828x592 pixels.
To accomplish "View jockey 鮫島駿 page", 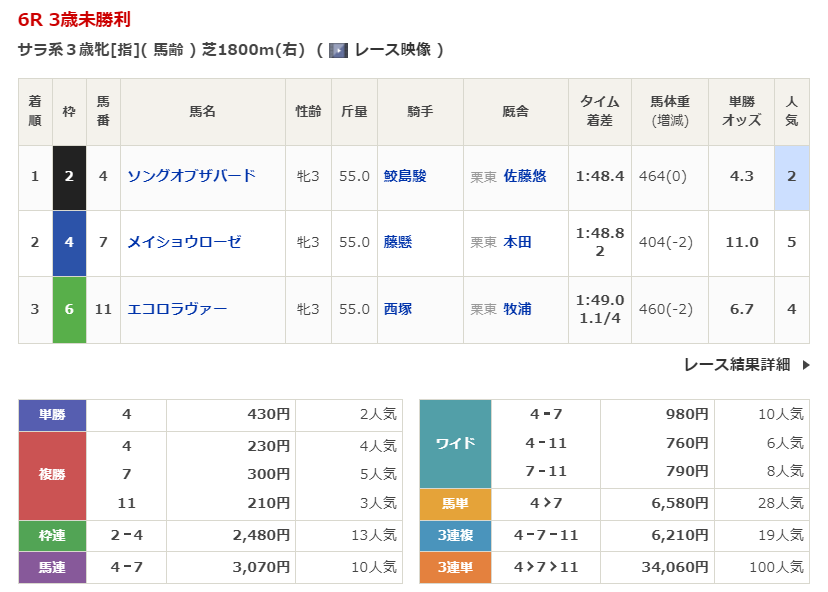I will pos(405,176).
